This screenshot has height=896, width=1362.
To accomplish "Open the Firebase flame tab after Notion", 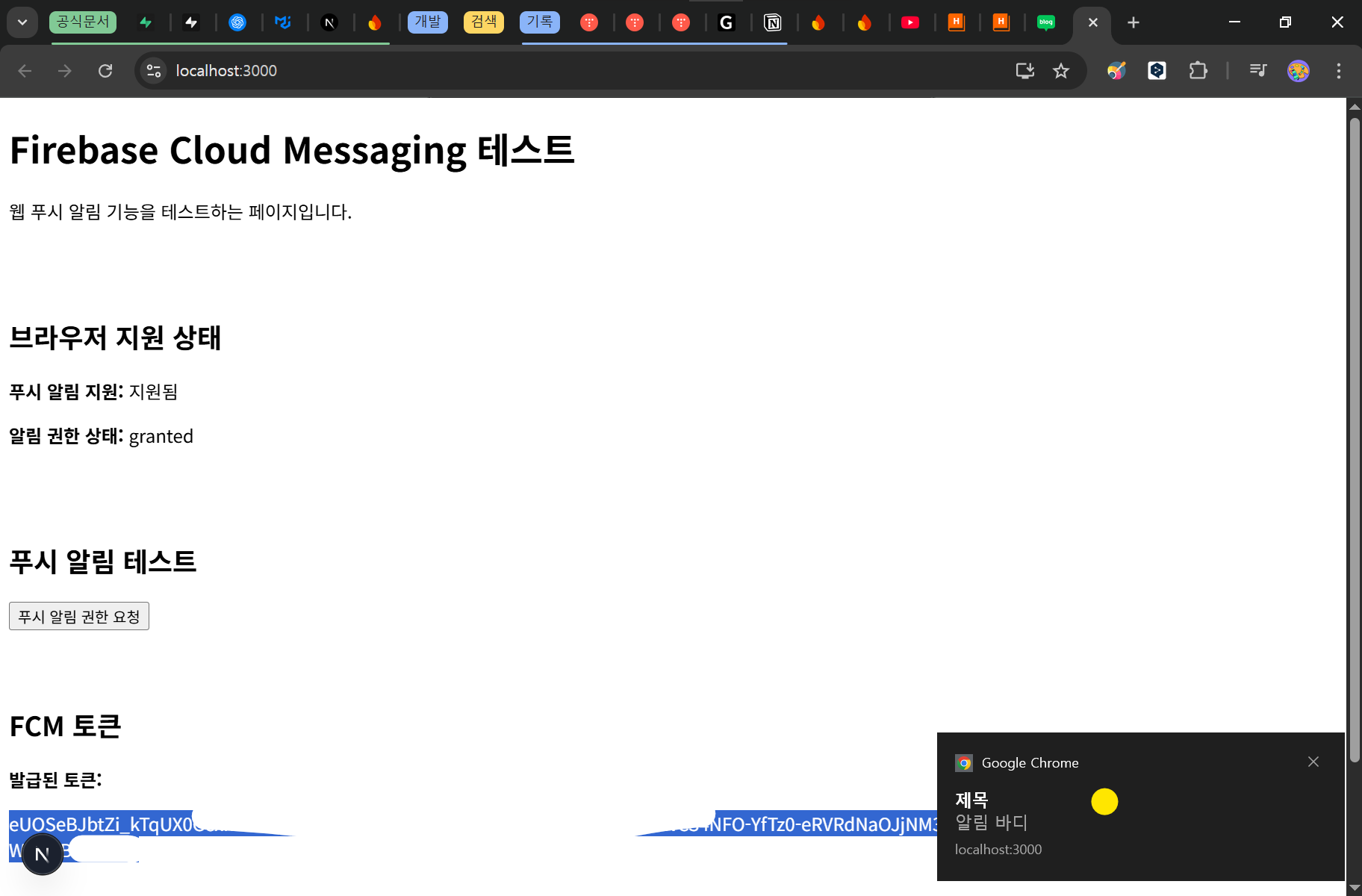I will pos(818,22).
